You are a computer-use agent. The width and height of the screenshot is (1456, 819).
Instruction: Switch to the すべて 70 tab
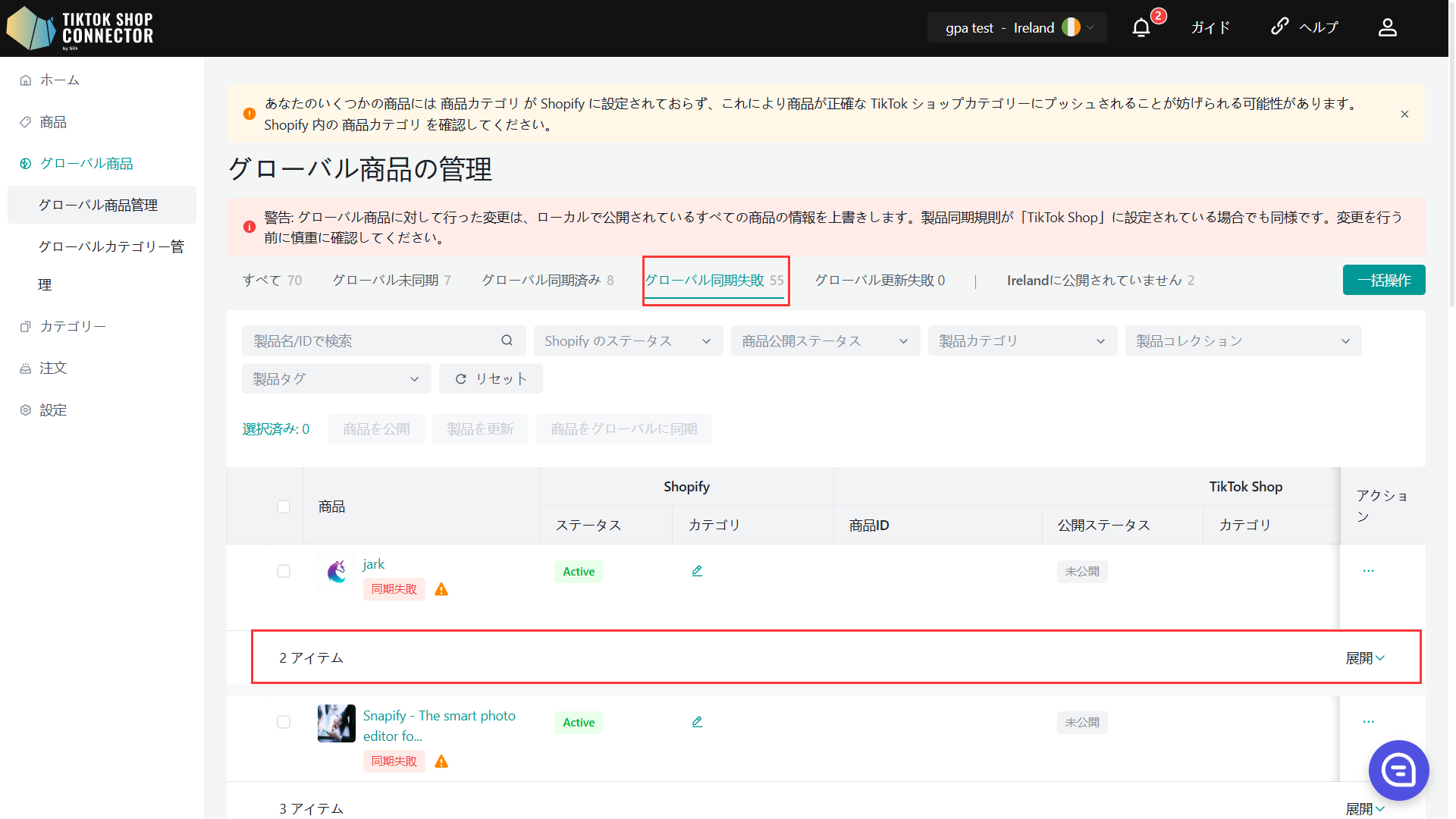click(x=272, y=281)
